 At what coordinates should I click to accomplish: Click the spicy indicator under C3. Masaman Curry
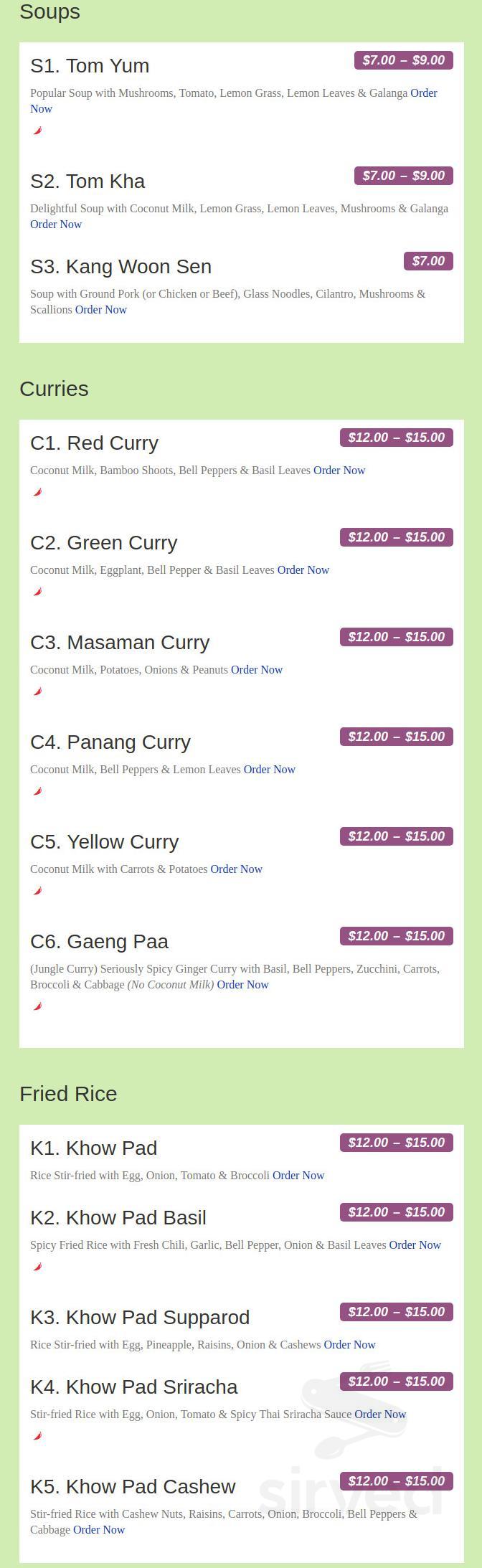click(38, 691)
